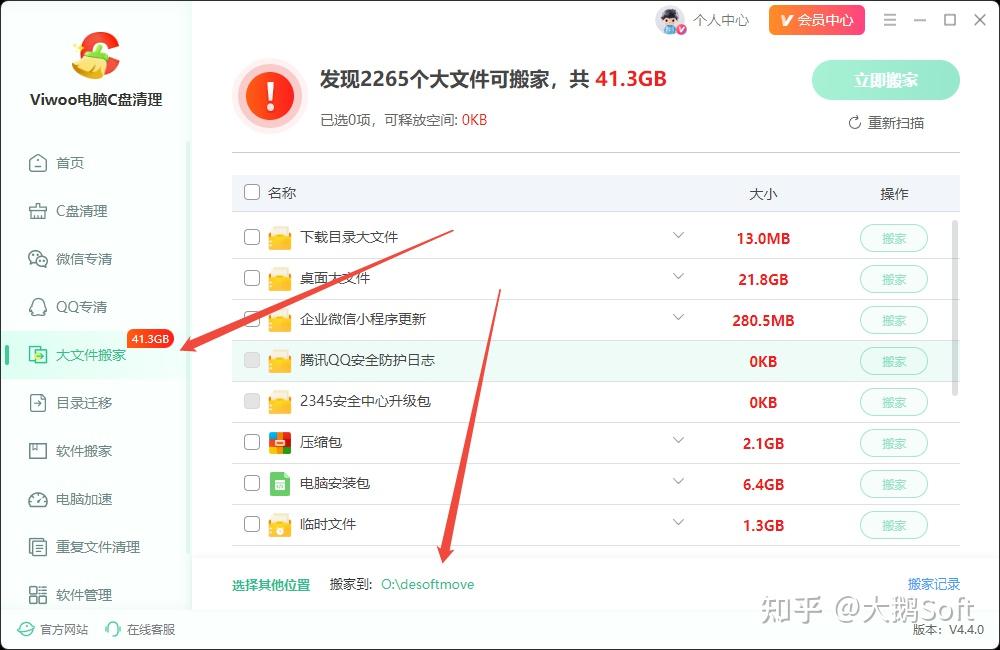Viewport: 1000px width, 650px height.
Task: Expand the 电脑安装包 row chevron
Action: 679,481
